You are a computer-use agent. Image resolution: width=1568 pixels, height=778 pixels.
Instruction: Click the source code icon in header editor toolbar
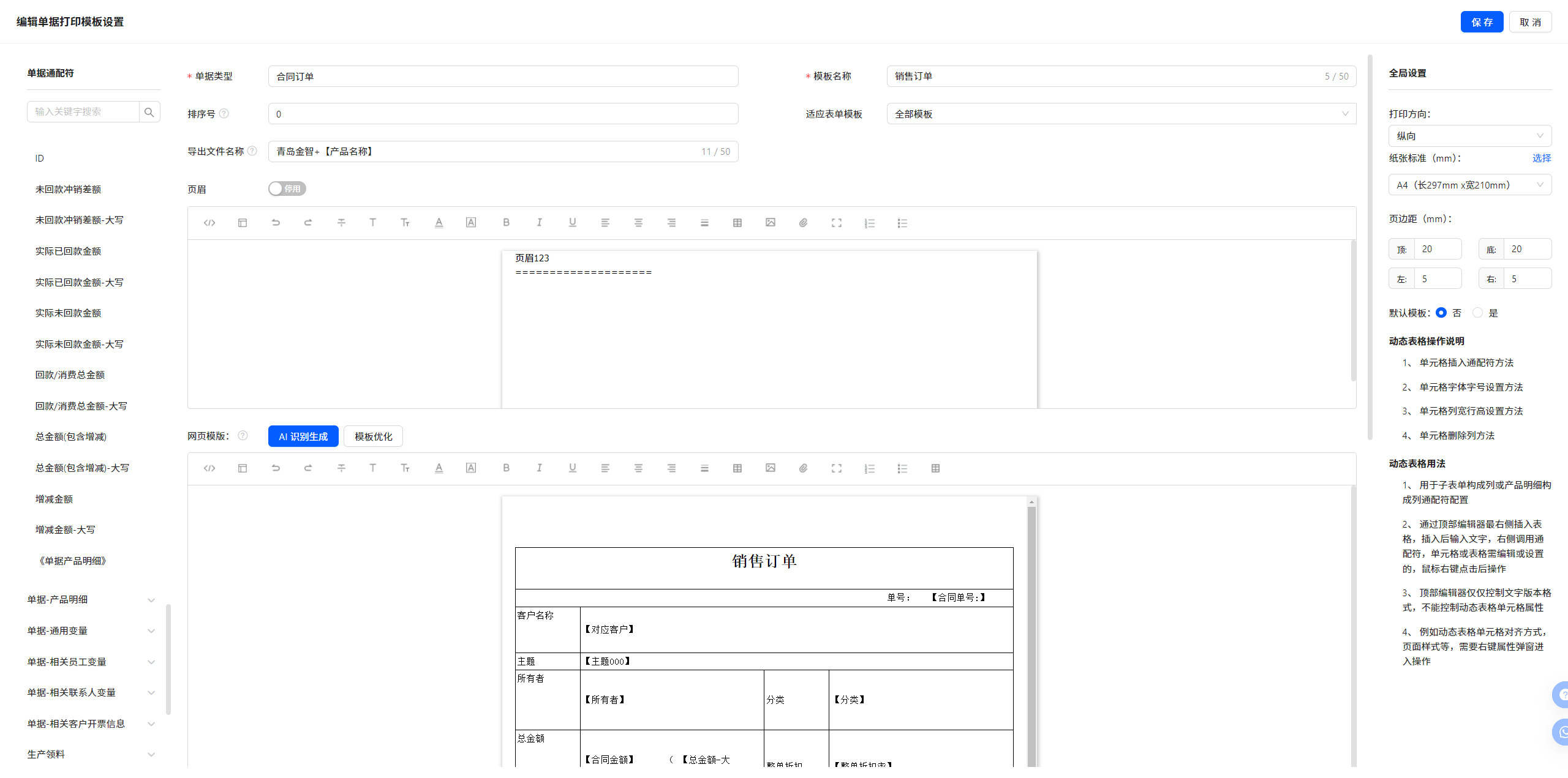pyautogui.click(x=209, y=223)
